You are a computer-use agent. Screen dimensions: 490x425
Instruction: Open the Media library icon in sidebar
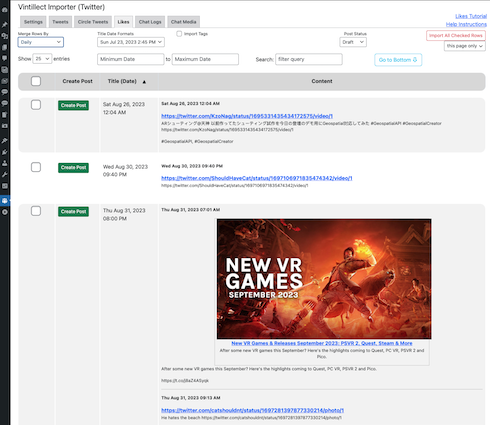pyautogui.click(x=5, y=36)
